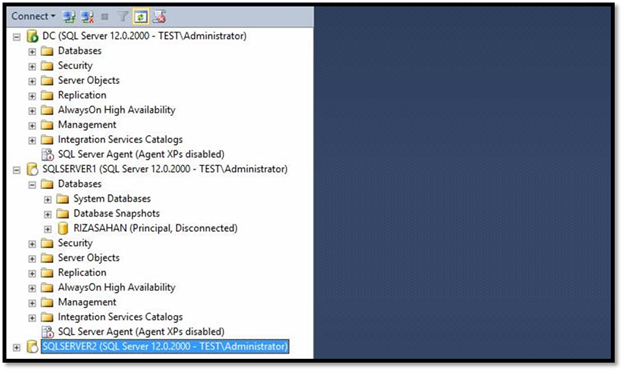Expand Replication under the DC server
The width and height of the screenshot is (623, 371).
(x=32, y=96)
